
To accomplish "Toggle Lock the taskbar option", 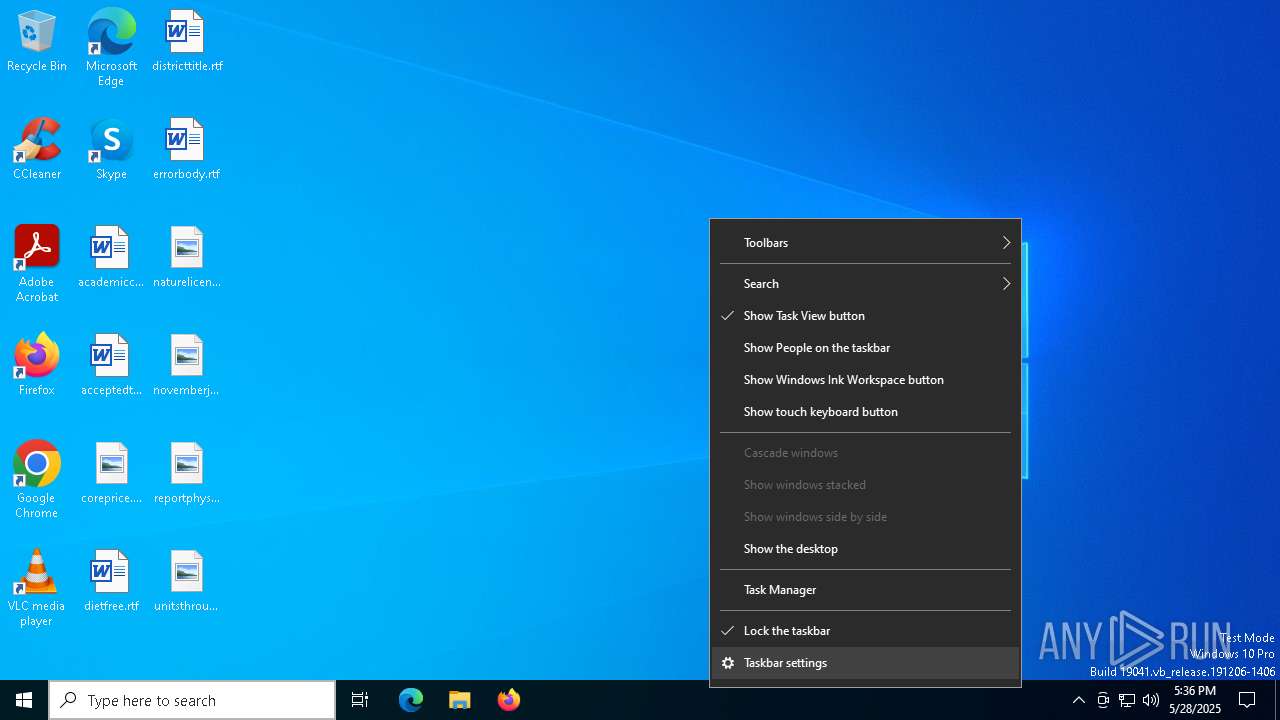I will pyautogui.click(x=865, y=631).
